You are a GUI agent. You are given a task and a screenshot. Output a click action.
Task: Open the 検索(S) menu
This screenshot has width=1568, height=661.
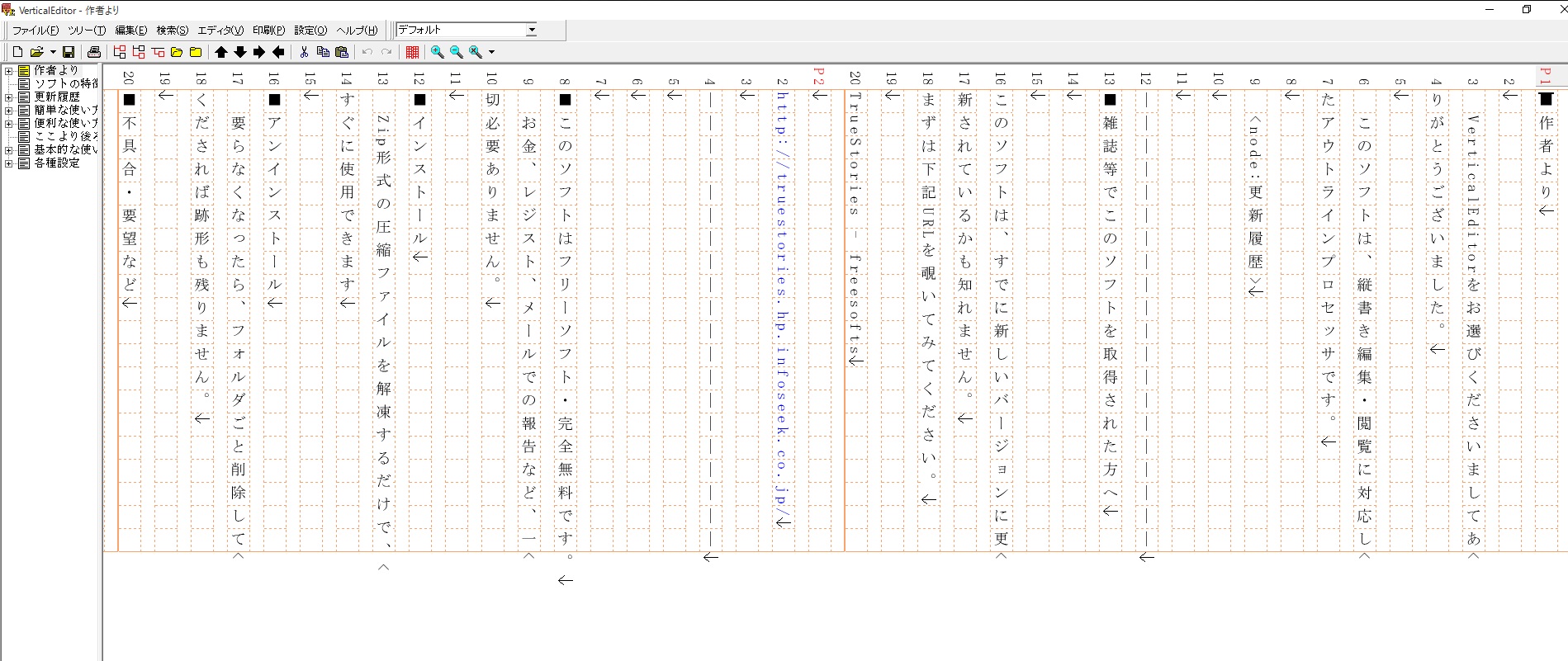(x=173, y=31)
